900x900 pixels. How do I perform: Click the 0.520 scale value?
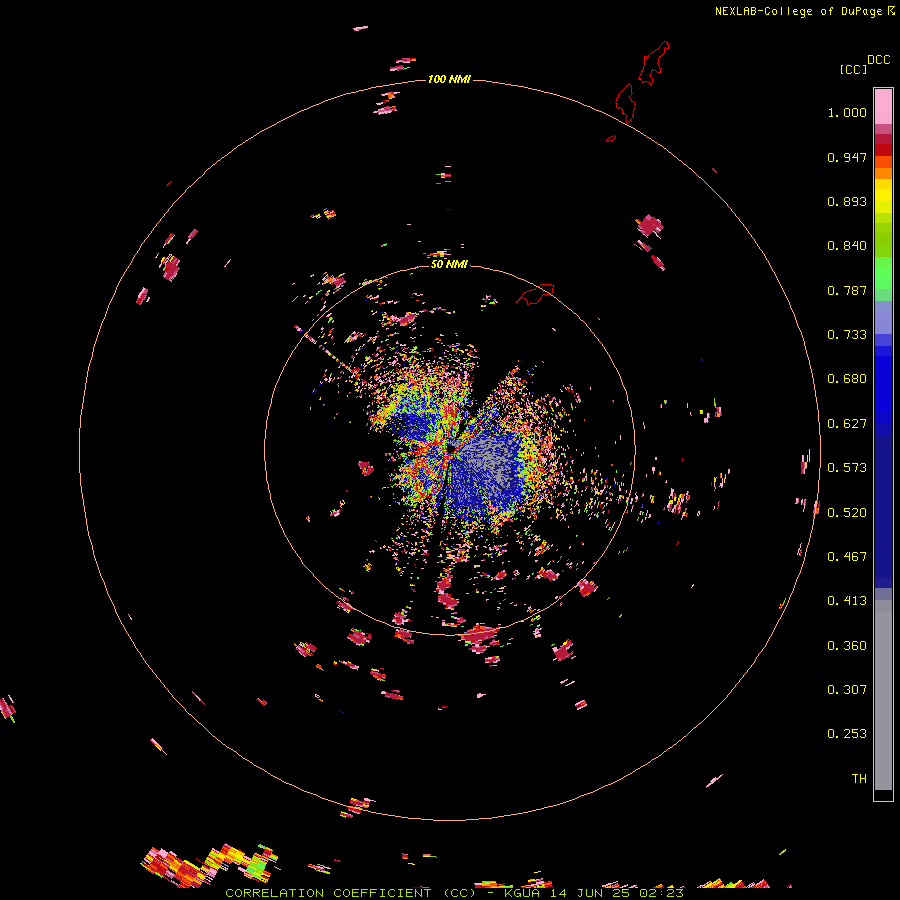[x=847, y=513]
